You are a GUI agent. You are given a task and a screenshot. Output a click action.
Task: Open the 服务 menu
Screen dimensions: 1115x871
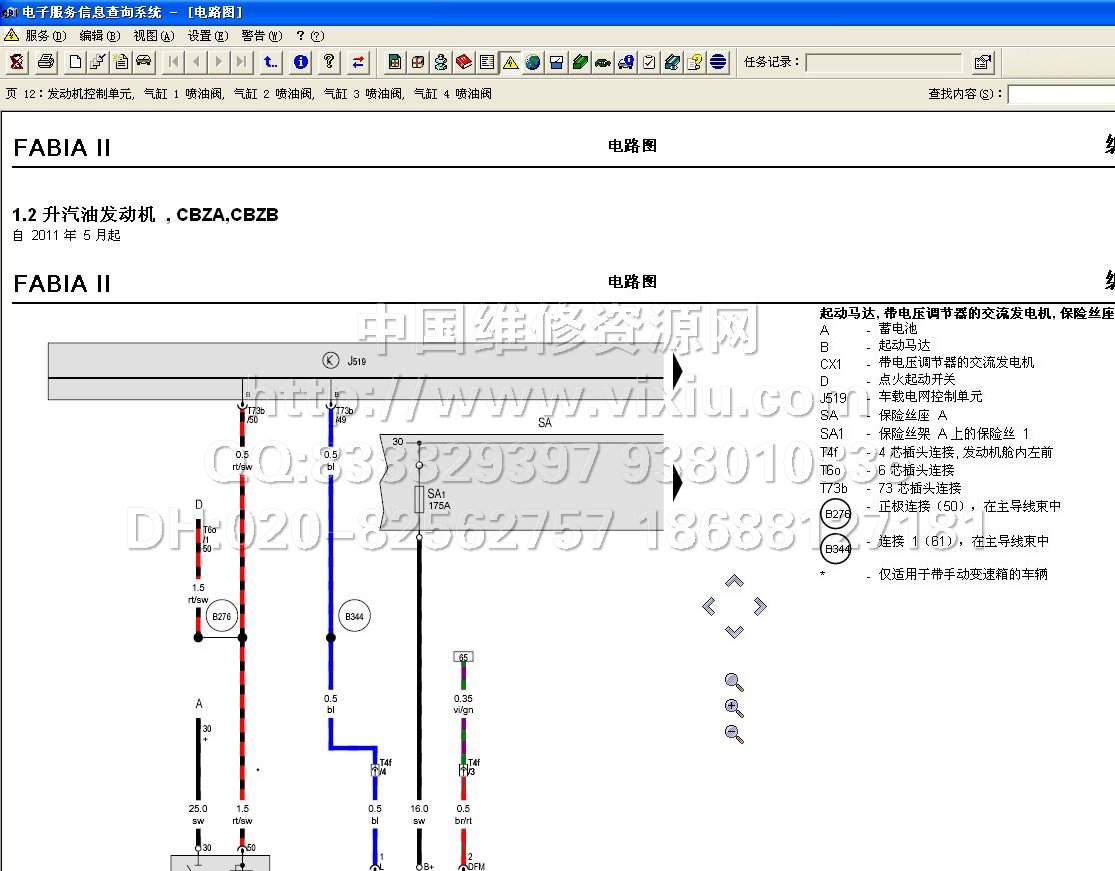point(44,35)
